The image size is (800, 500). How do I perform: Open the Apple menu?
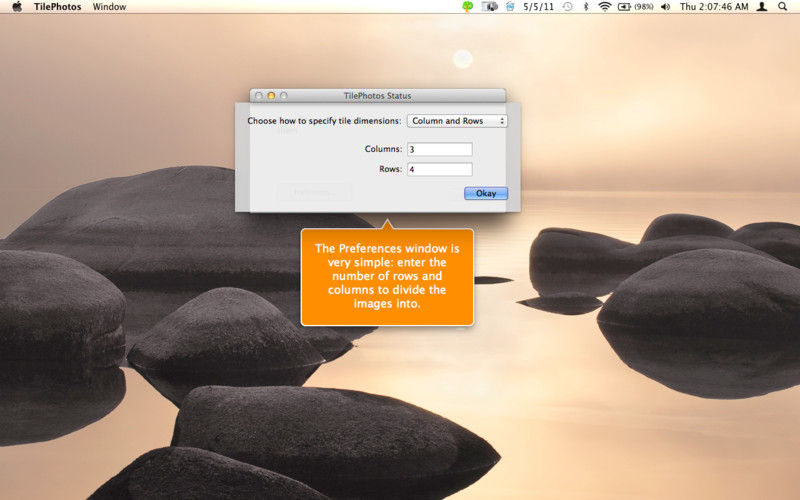[17, 7]
